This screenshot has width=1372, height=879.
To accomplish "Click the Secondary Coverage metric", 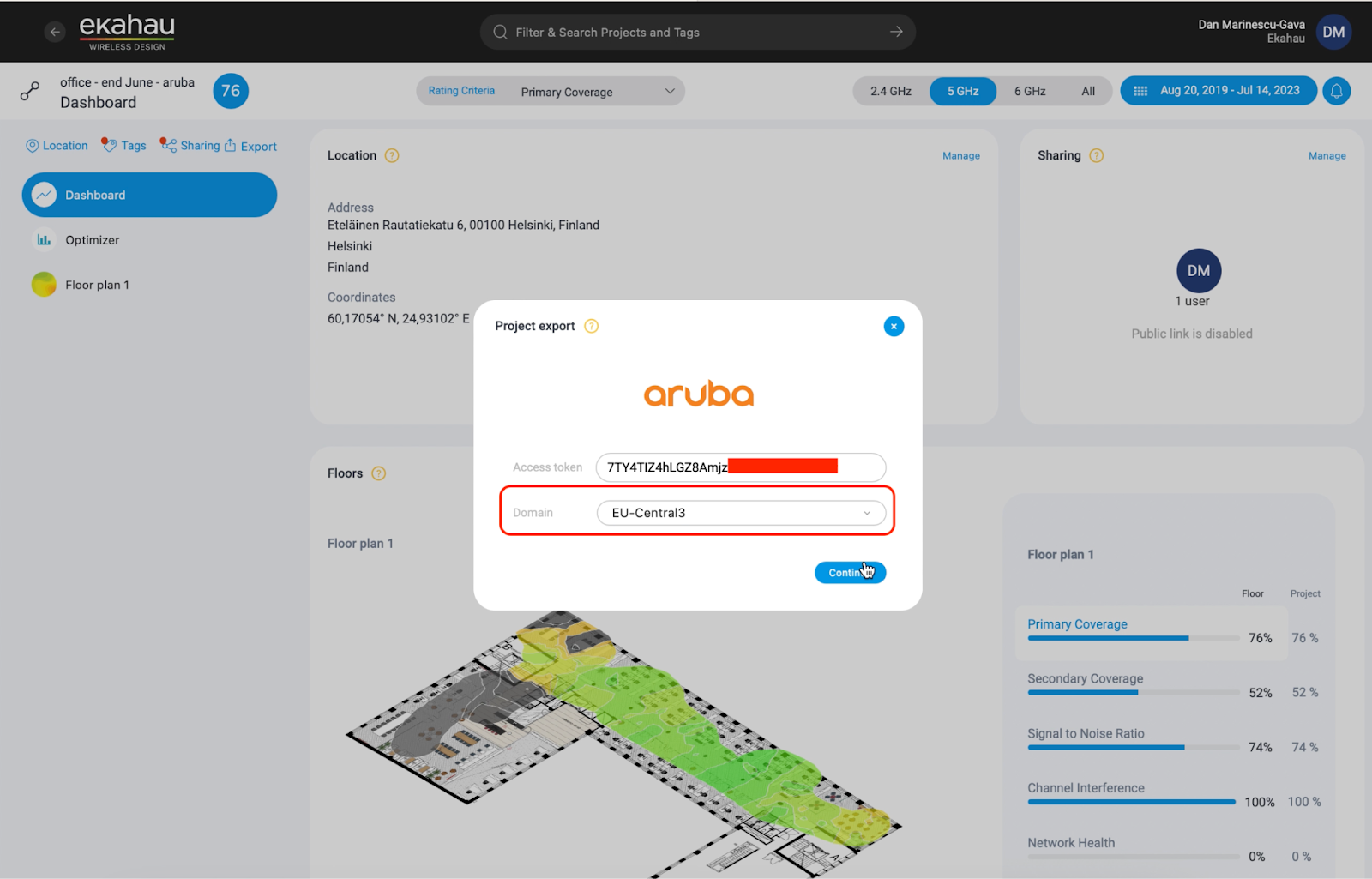I will point(1086,678).
